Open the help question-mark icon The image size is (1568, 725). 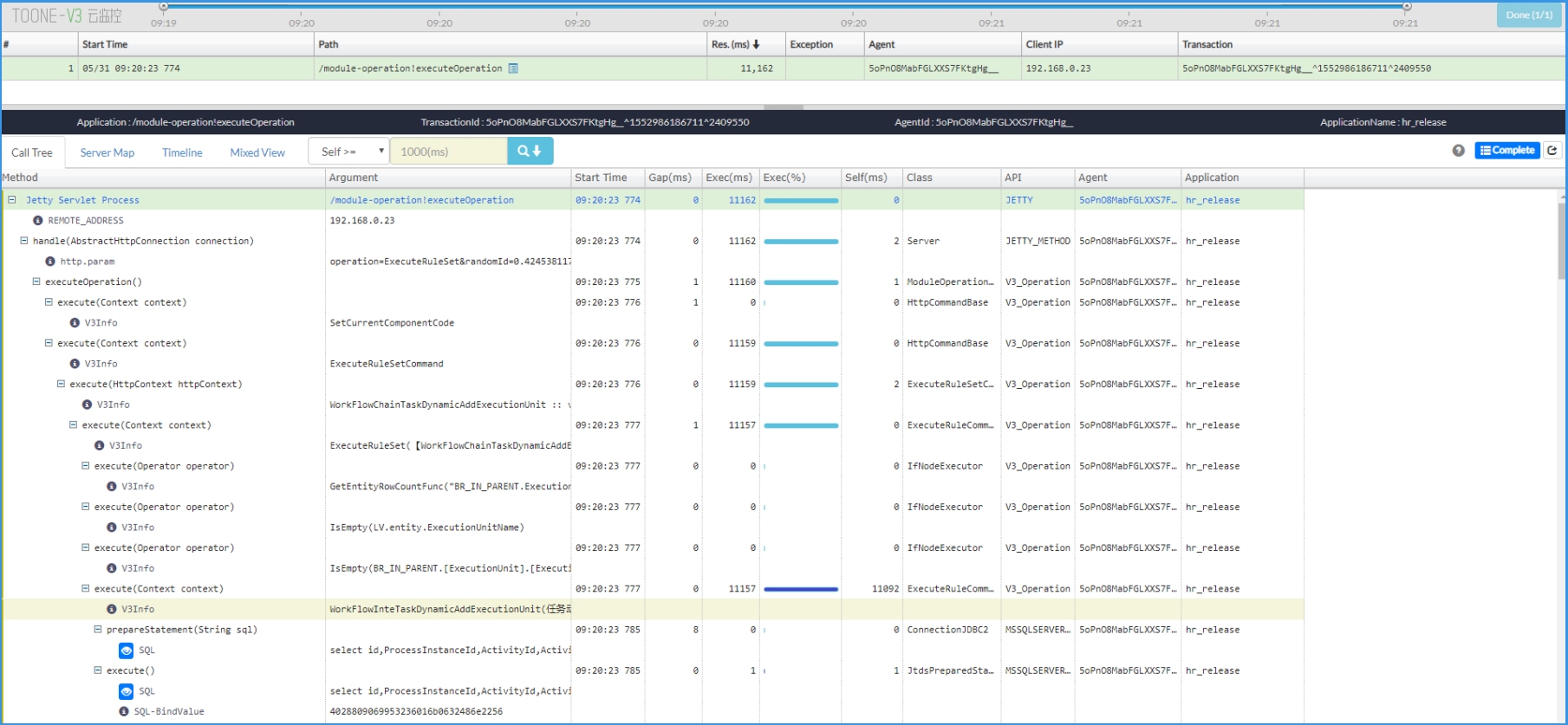1459,151
